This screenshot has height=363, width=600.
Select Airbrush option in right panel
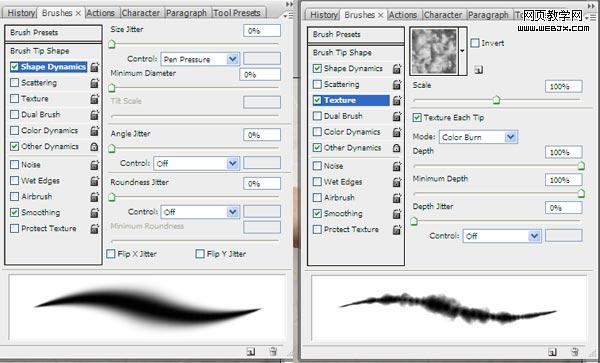[339, 198]
